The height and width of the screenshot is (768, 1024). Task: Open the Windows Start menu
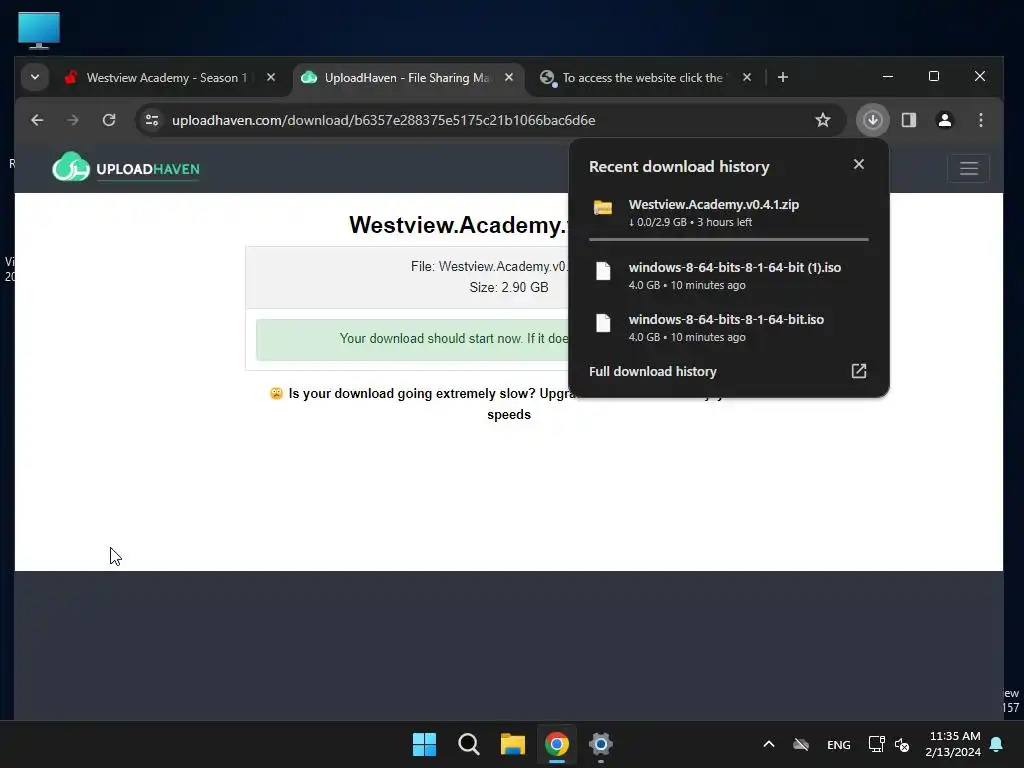(424, 744)
